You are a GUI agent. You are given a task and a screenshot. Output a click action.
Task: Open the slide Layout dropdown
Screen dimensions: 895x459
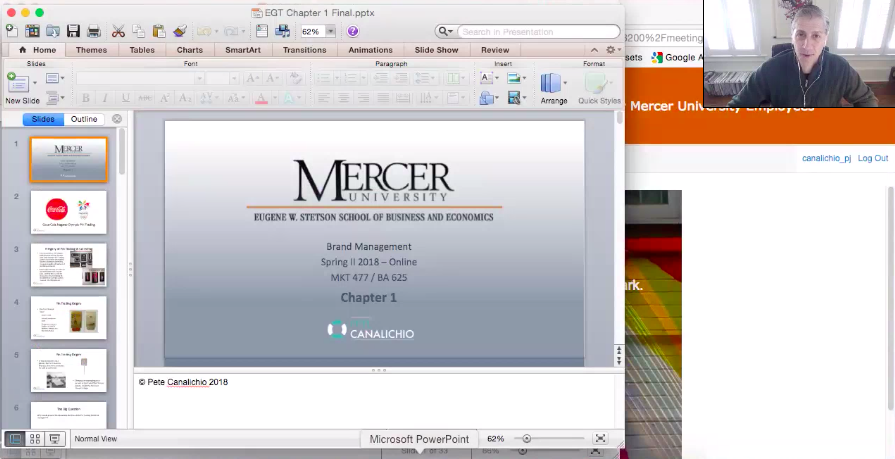[55, 78]
